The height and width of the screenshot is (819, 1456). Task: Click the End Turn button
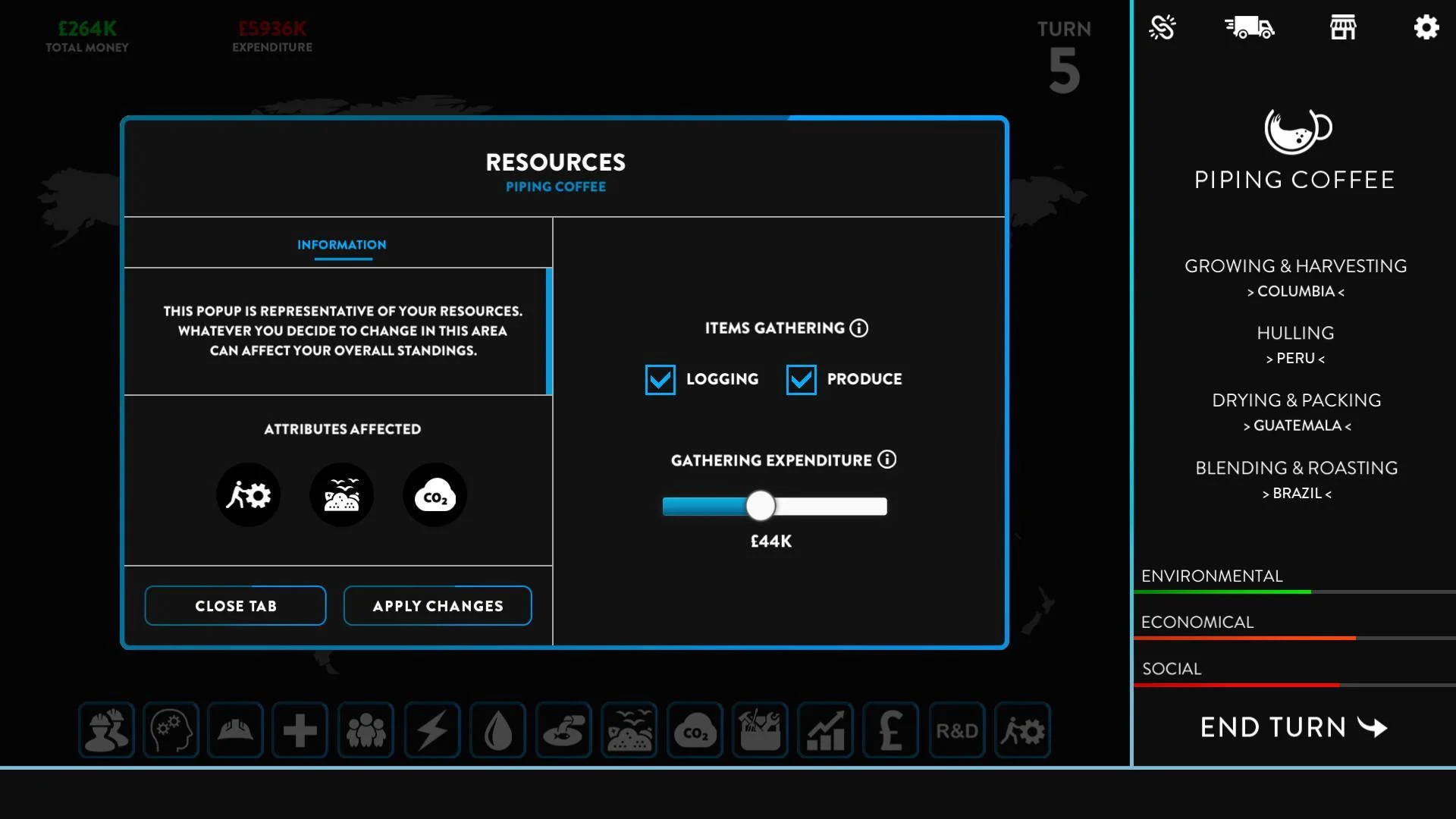click(x=1294, y=727)
